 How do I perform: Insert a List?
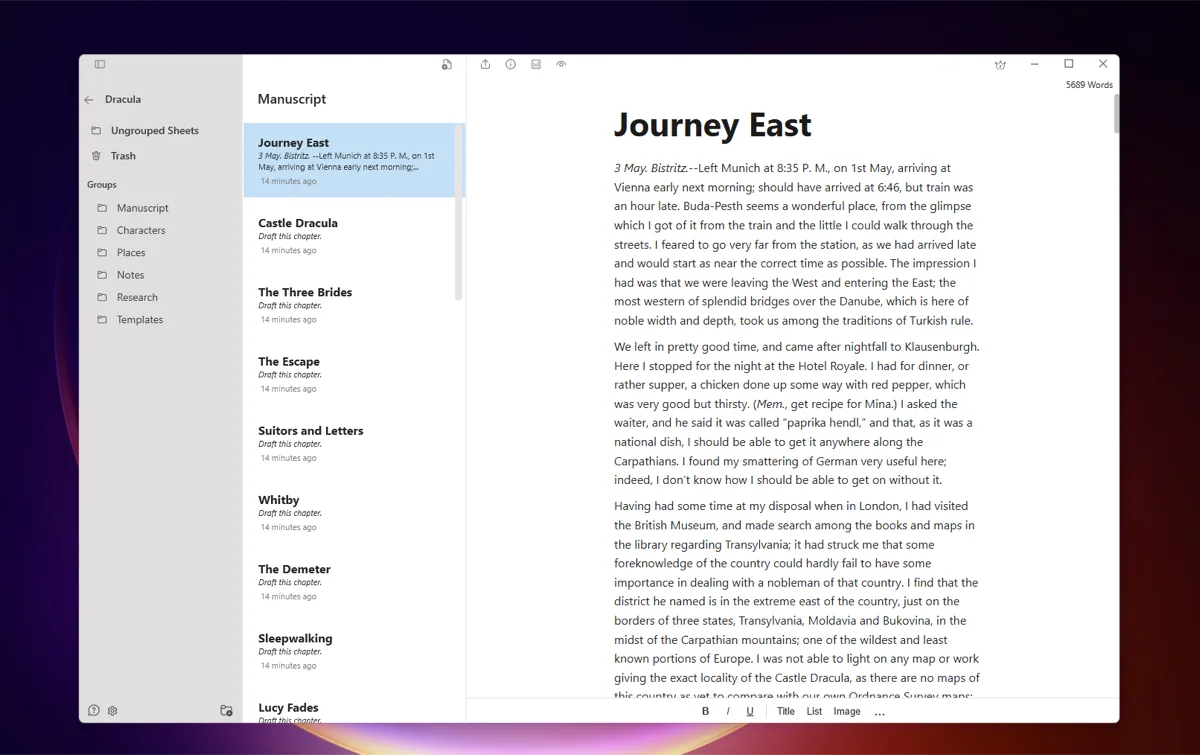pos(814,711)
